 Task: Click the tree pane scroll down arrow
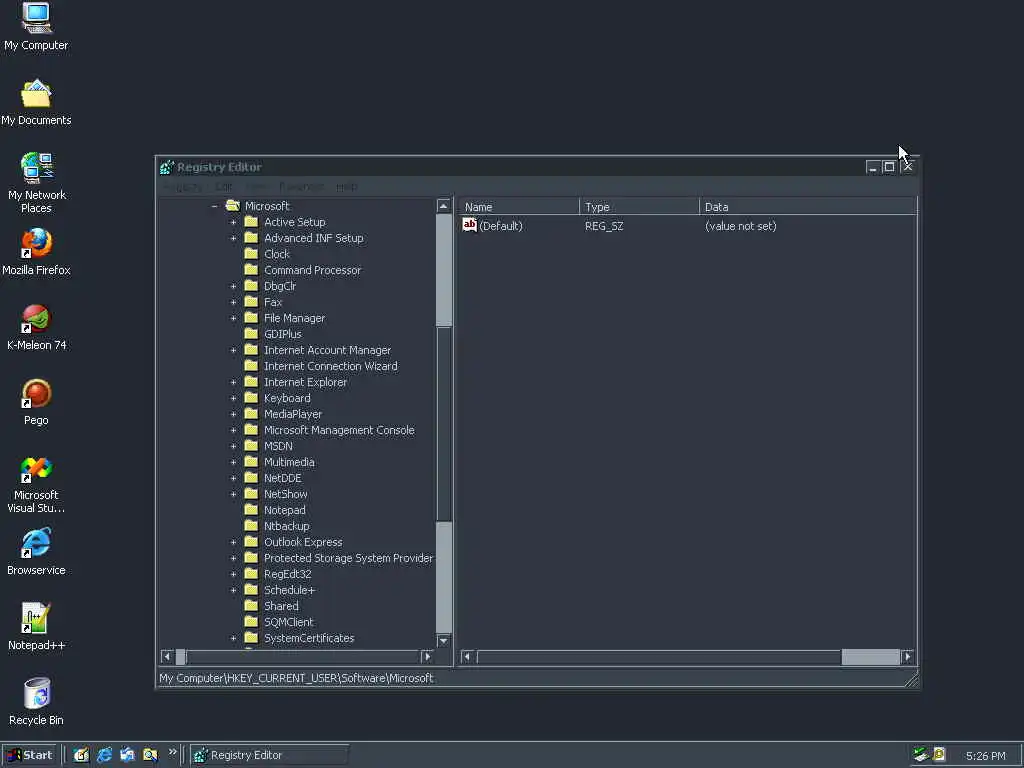(x=443, y=641)
